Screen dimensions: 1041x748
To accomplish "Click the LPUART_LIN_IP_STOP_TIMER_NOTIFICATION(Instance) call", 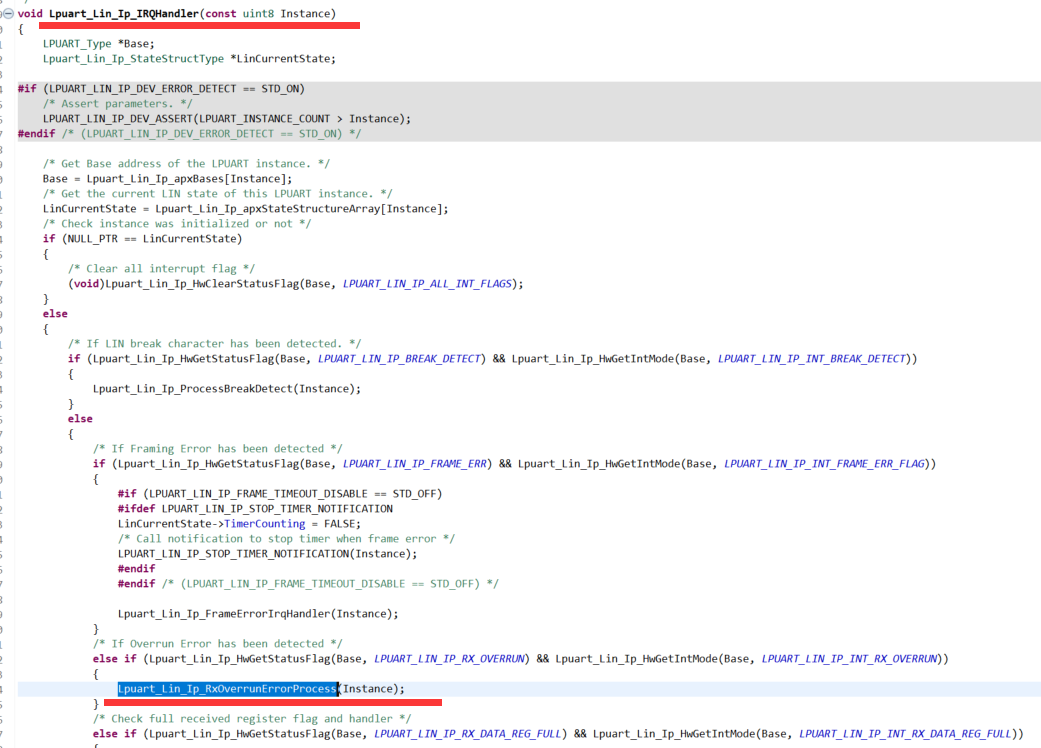I will (268, 554).
